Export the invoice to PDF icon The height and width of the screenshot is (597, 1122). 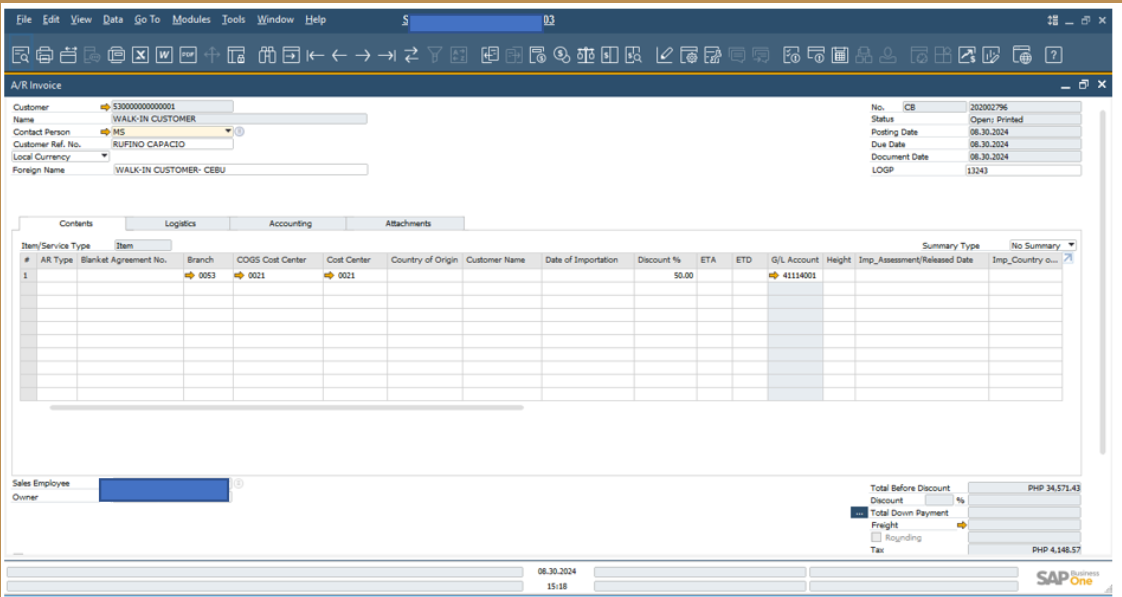(188, 55)
